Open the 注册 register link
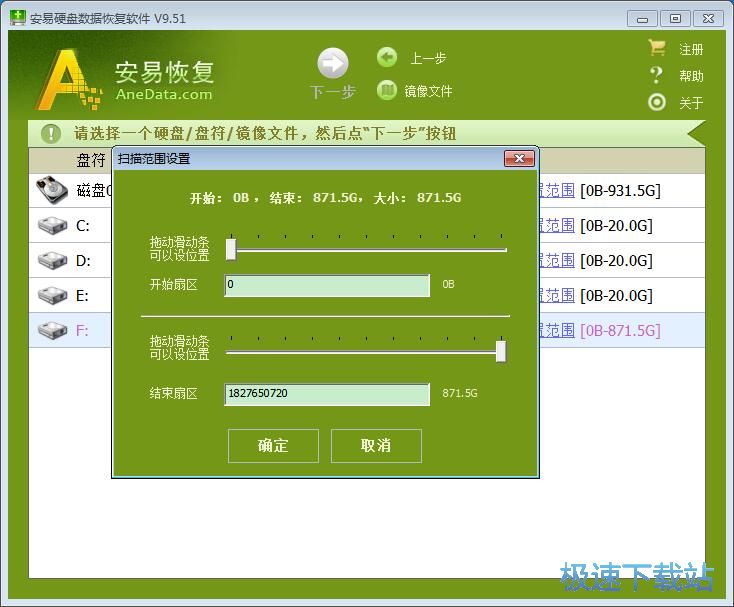The height and width of the screenshot is (607, 734). point(691,49)
